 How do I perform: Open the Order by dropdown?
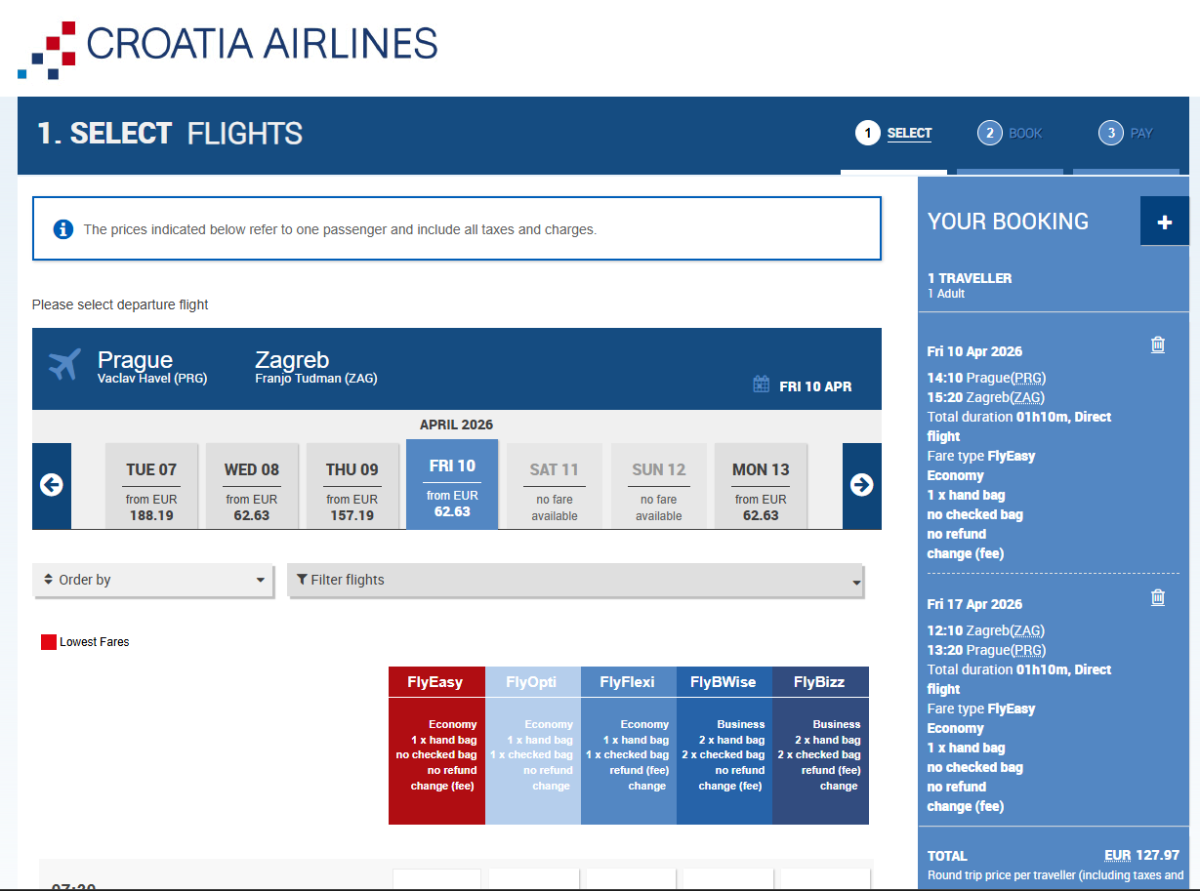click(153, 580)
